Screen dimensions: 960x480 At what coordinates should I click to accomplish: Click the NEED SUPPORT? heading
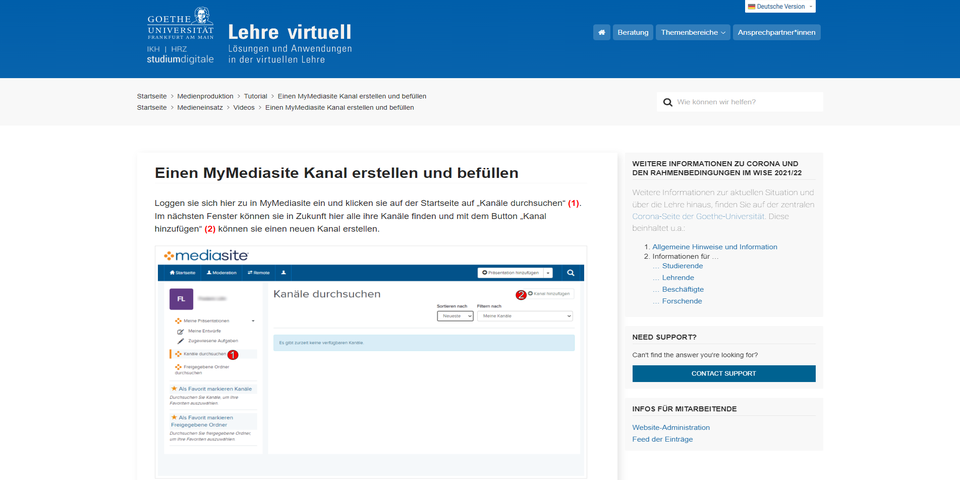(664, 337)
